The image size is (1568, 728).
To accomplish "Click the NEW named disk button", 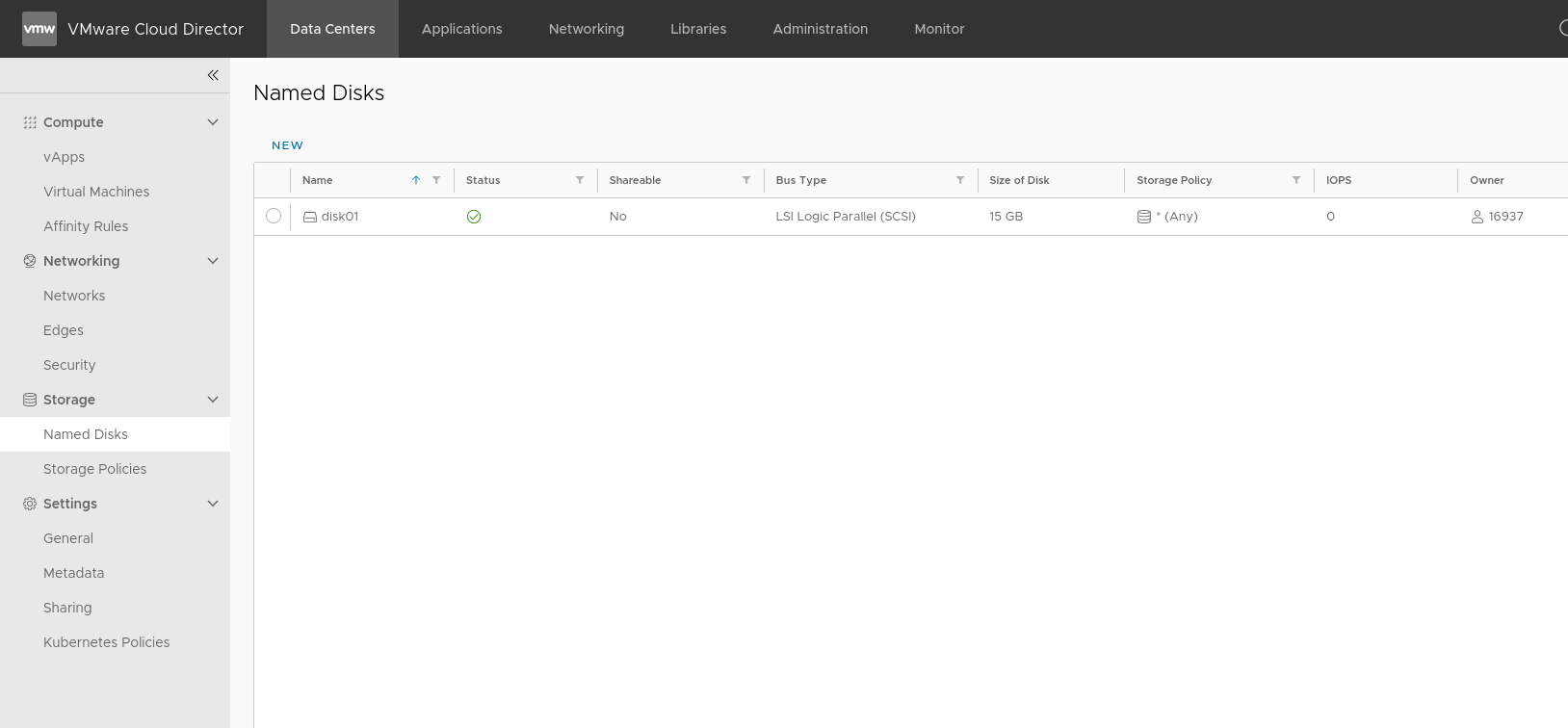I will (x=287, y=145).
